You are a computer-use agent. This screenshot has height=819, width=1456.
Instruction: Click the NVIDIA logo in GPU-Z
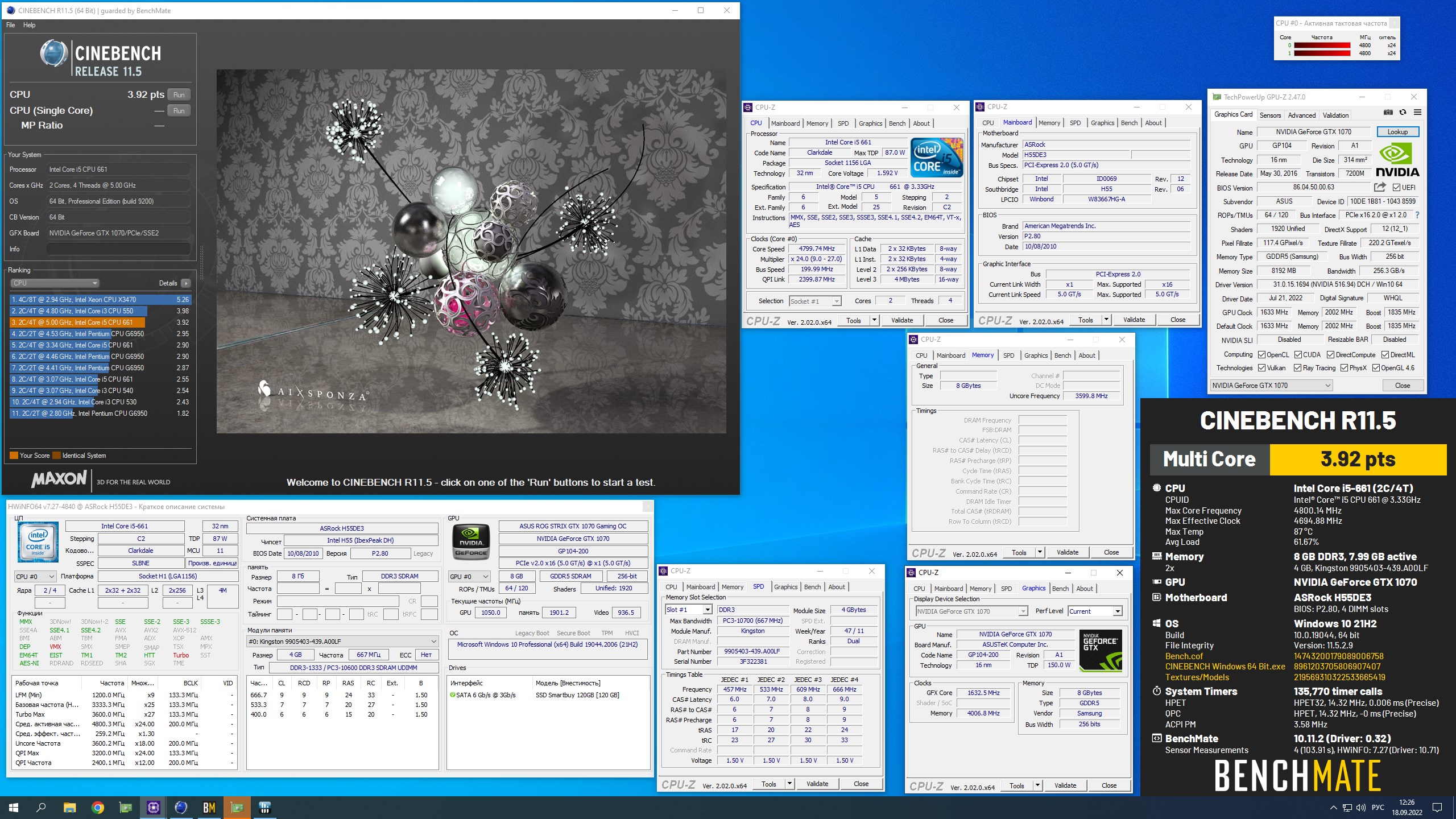[x=1397, y=160]
